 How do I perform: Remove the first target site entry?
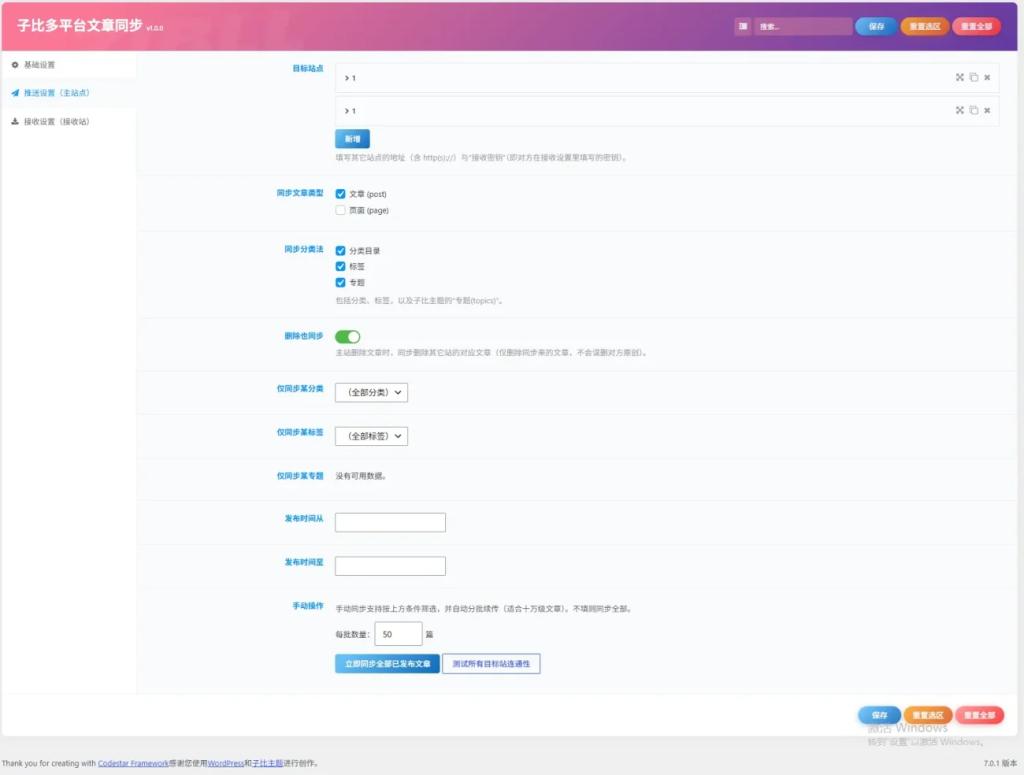click(987, 77)
